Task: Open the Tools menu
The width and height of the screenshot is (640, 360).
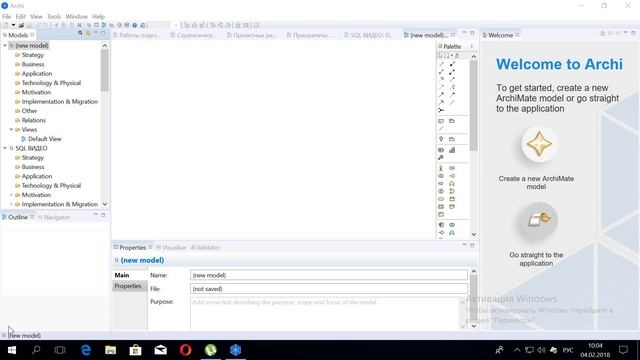Action: tap(54, 17)
